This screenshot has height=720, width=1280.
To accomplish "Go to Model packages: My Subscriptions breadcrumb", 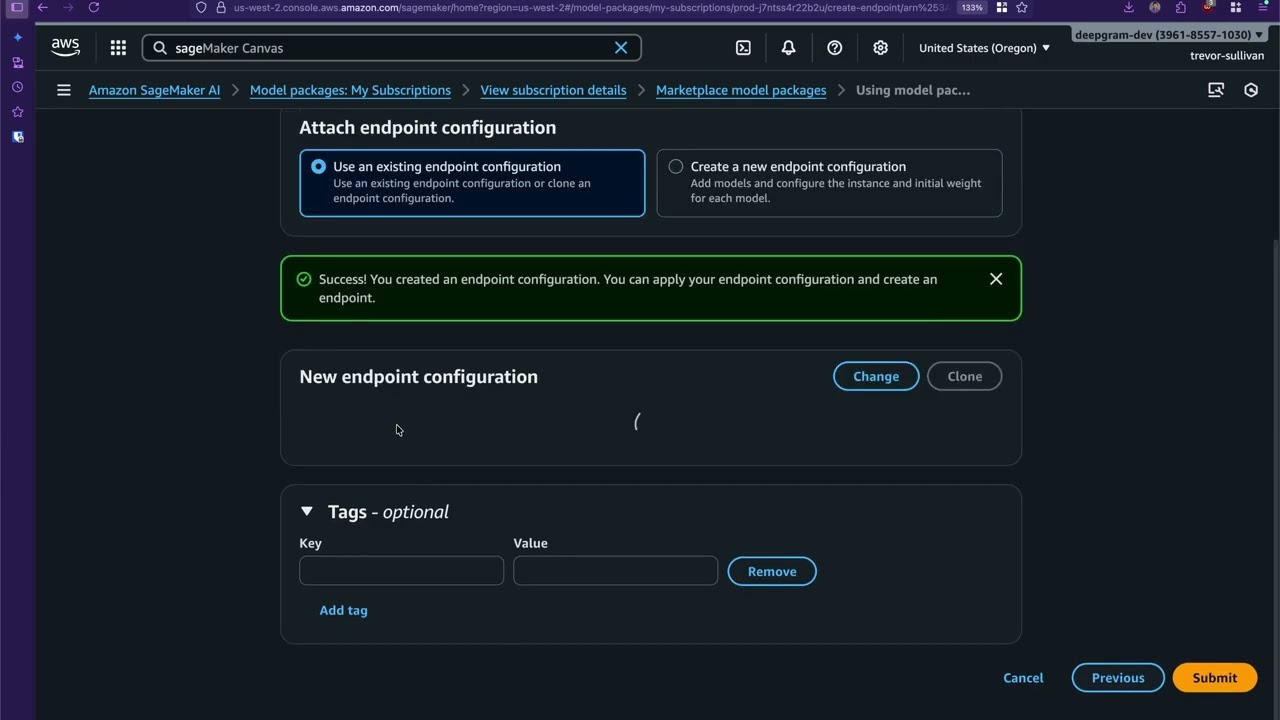I will pyautogui.click(x=350, y=90).
